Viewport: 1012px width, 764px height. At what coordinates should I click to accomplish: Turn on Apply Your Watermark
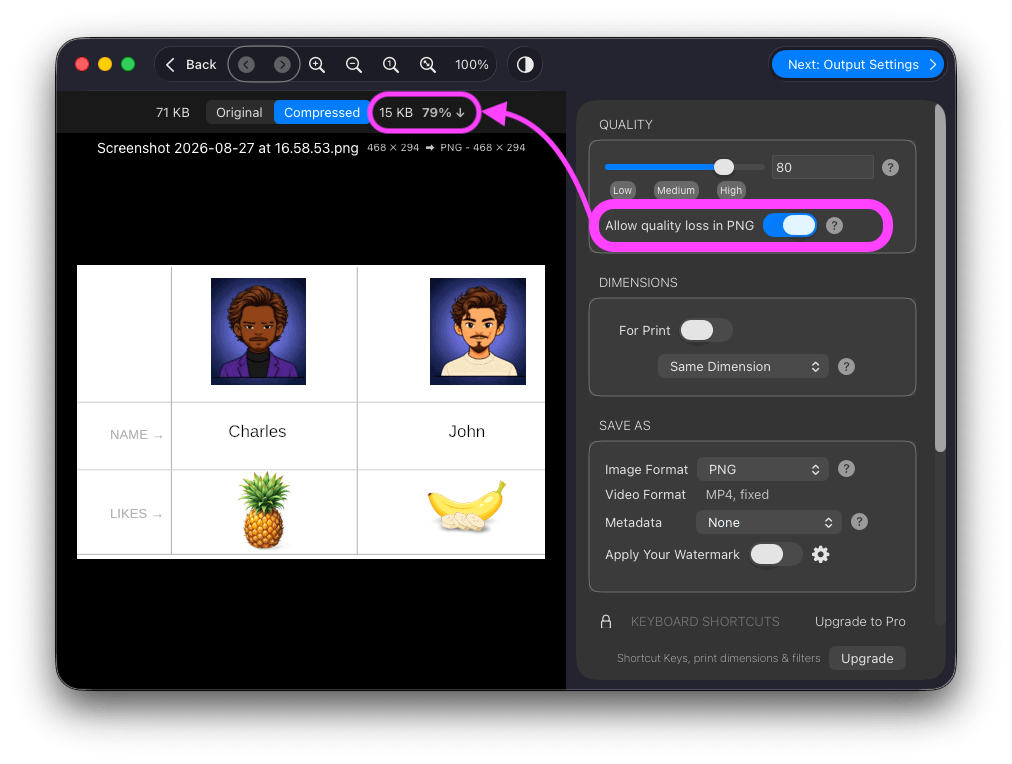pos(776,554)
